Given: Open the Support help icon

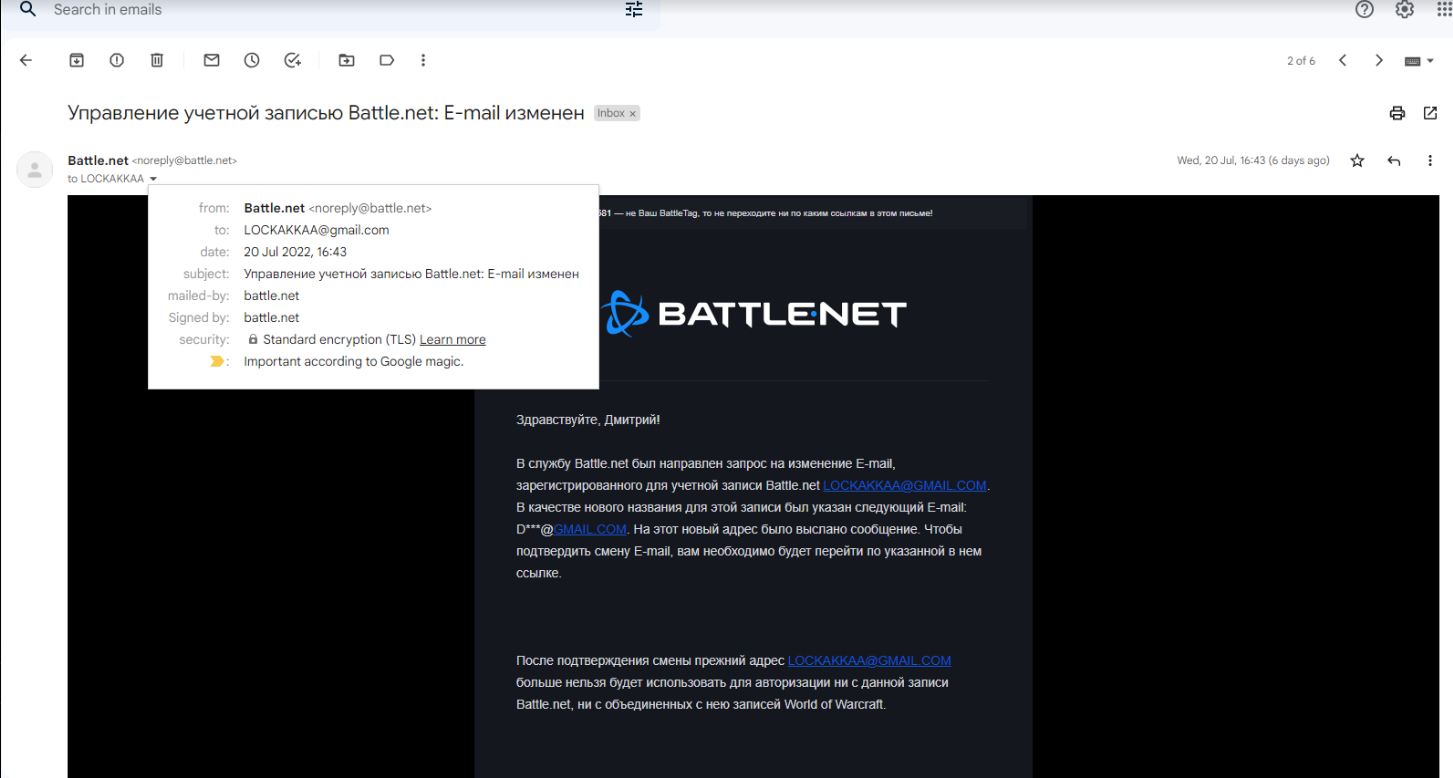Looking at the screenshot, I should [x=1364, y=9].
